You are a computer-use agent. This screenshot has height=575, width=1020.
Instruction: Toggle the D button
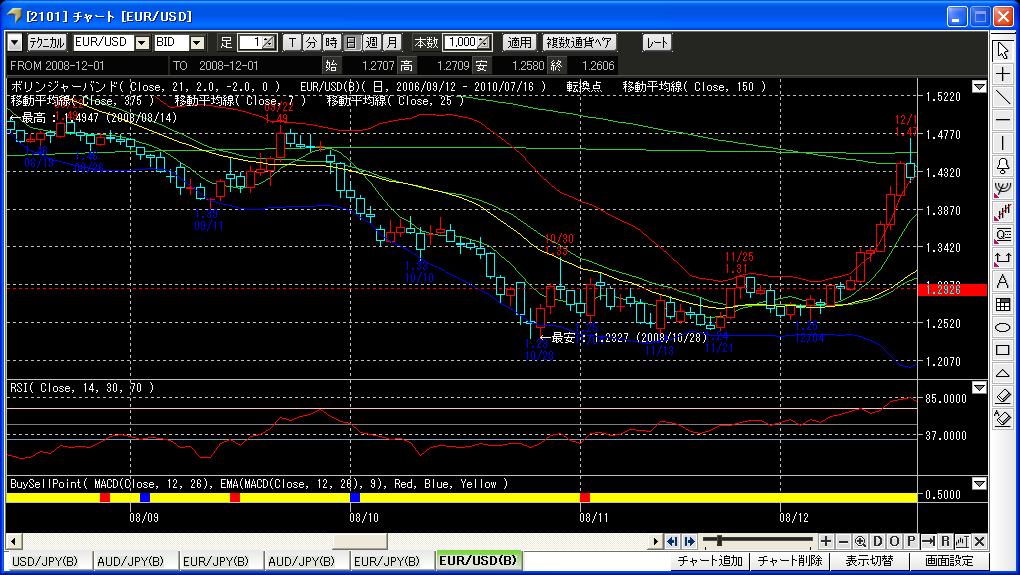[877, 541]
